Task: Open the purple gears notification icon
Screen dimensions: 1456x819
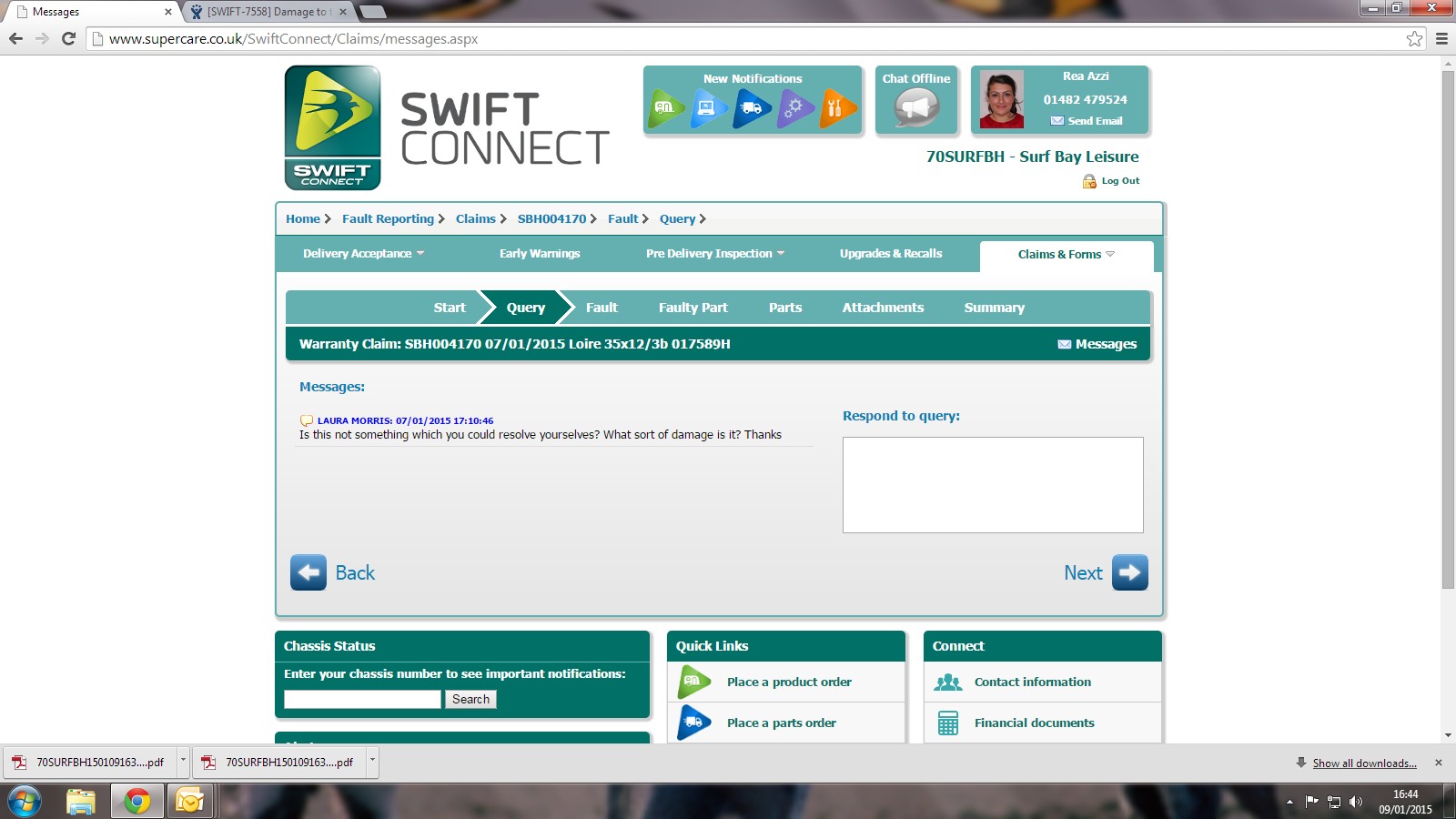Action: 794,109
